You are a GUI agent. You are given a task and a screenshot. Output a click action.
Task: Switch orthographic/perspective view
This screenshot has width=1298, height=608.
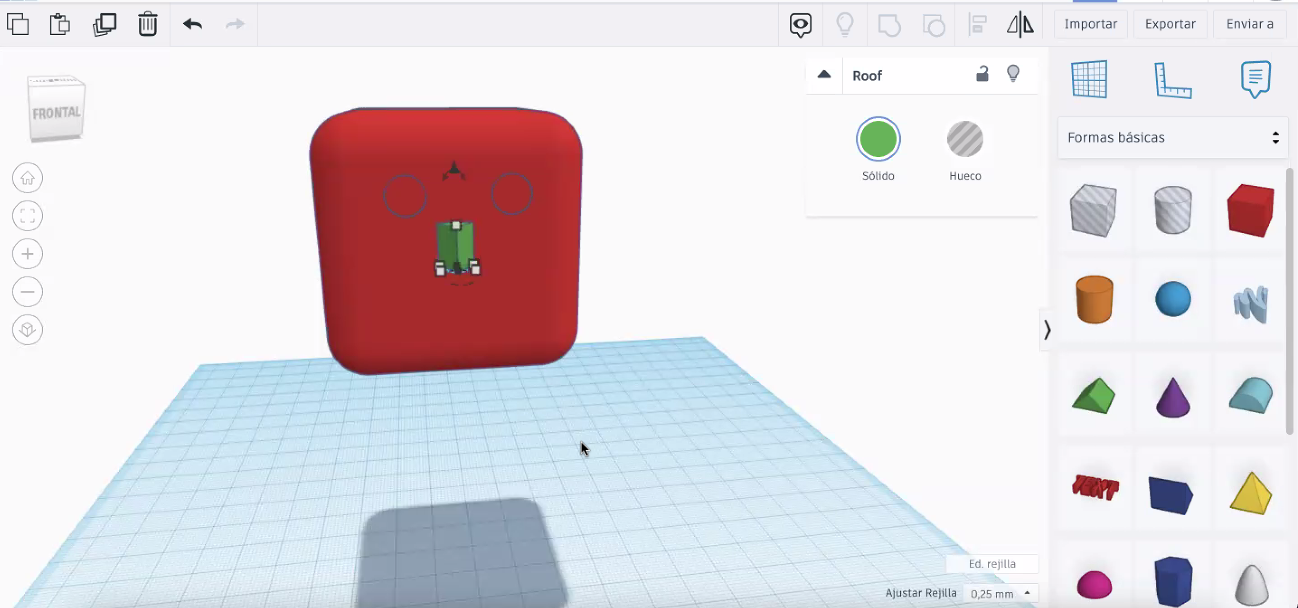[x=27, y=330]
